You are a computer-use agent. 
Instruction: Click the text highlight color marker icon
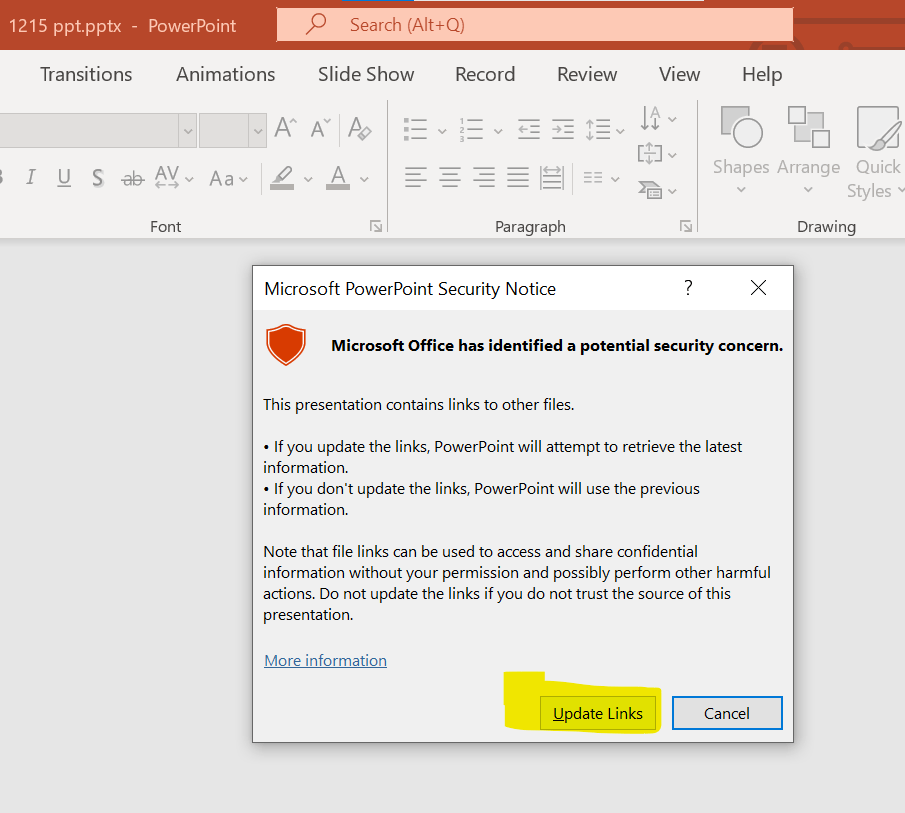tap(282, 178)
